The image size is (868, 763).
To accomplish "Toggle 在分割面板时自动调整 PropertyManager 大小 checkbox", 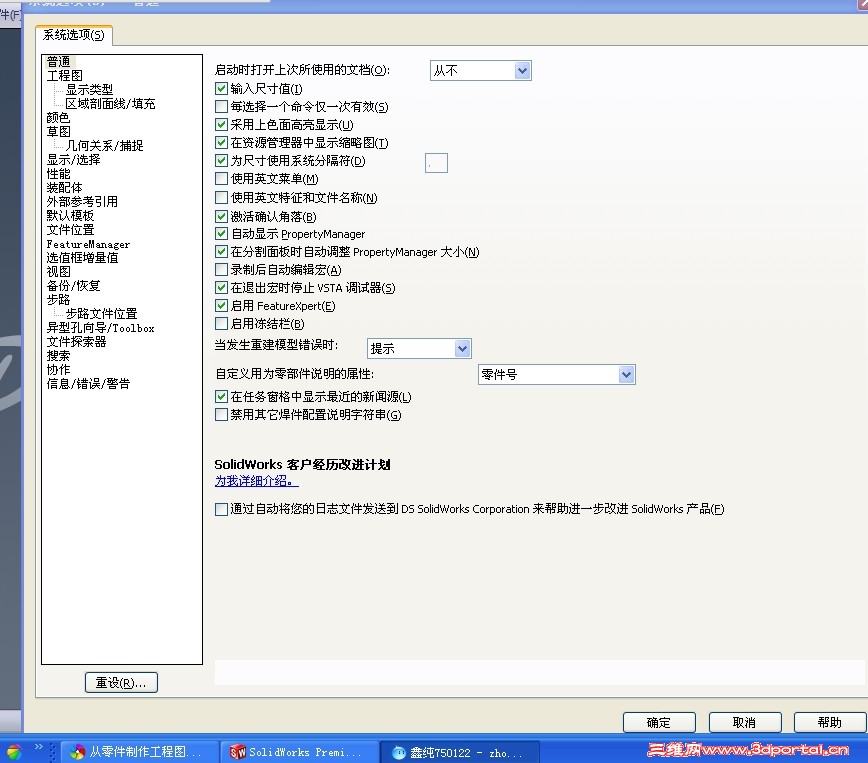I will coord(221,252).
